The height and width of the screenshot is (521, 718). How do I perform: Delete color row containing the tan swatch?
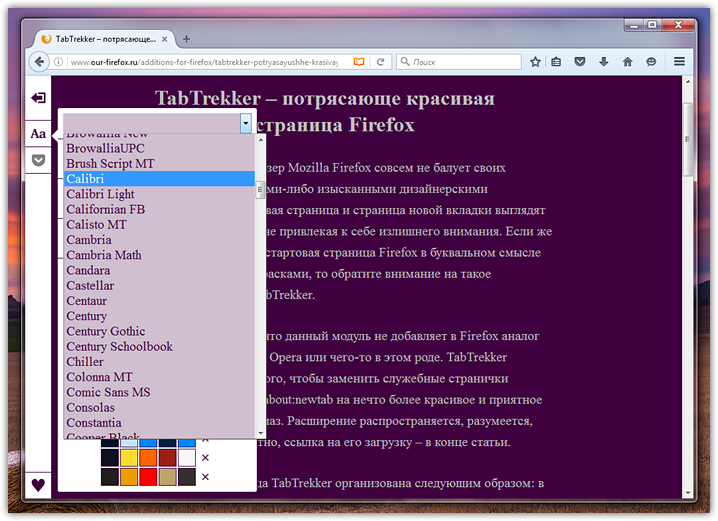205,477
